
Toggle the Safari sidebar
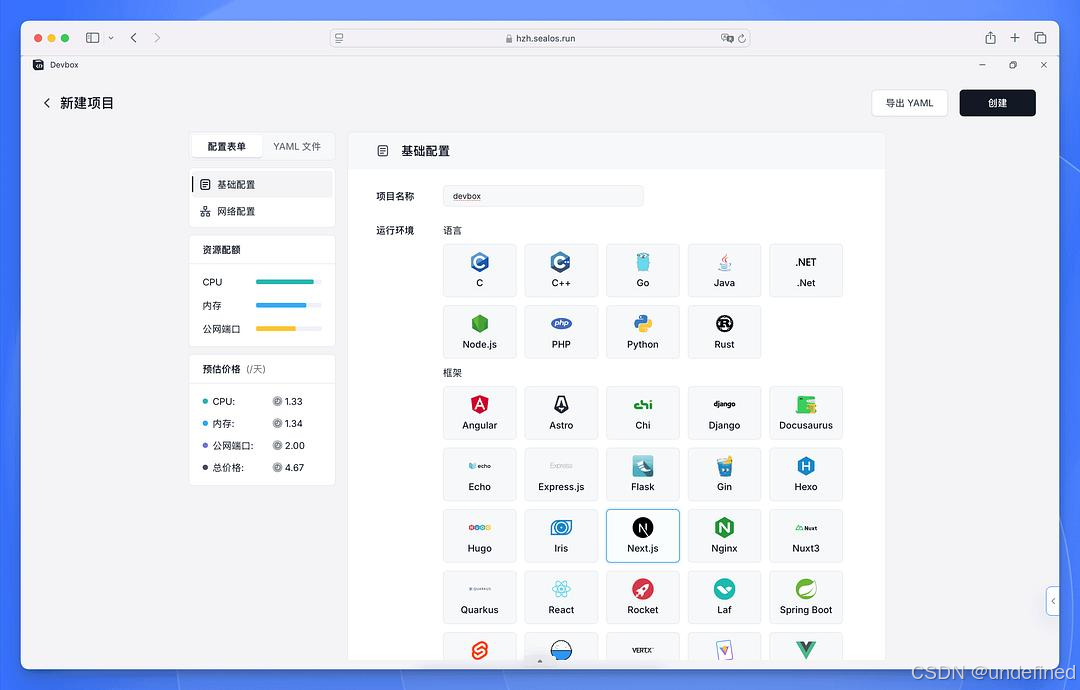[92, 38]
